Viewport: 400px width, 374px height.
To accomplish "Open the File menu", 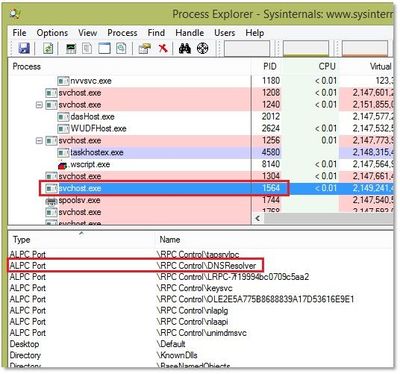I will point(19,33).
